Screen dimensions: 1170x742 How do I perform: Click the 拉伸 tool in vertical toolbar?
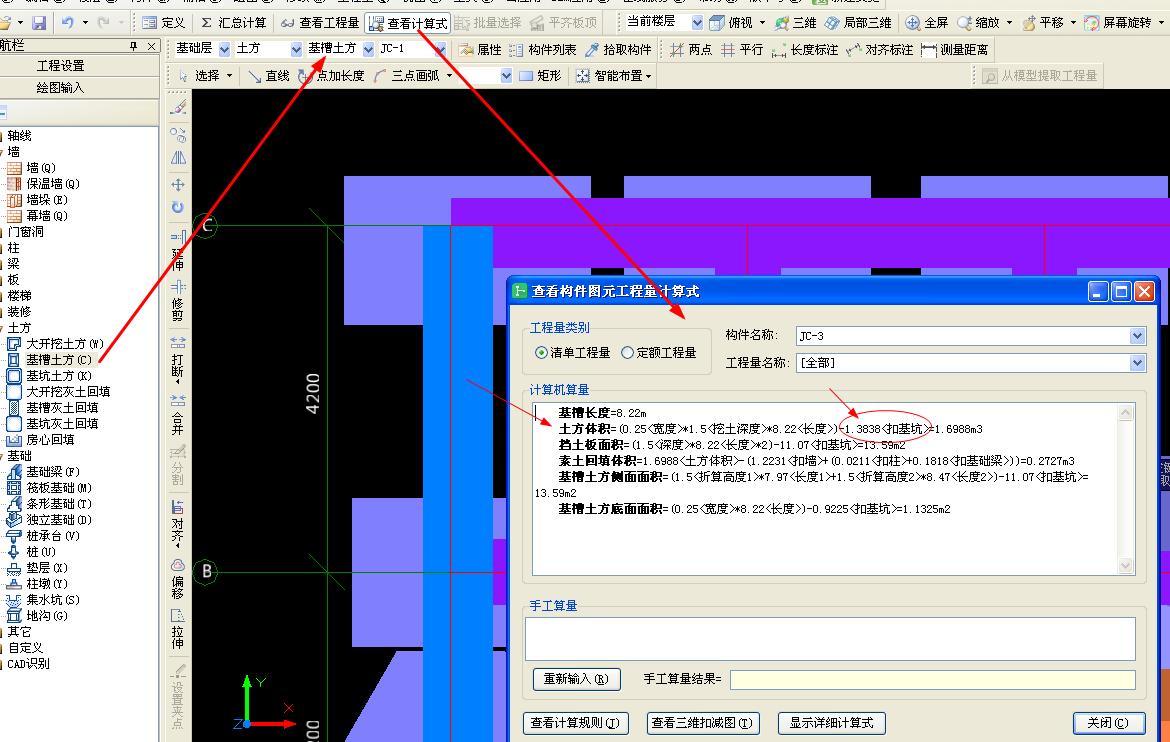click(178, 629)
